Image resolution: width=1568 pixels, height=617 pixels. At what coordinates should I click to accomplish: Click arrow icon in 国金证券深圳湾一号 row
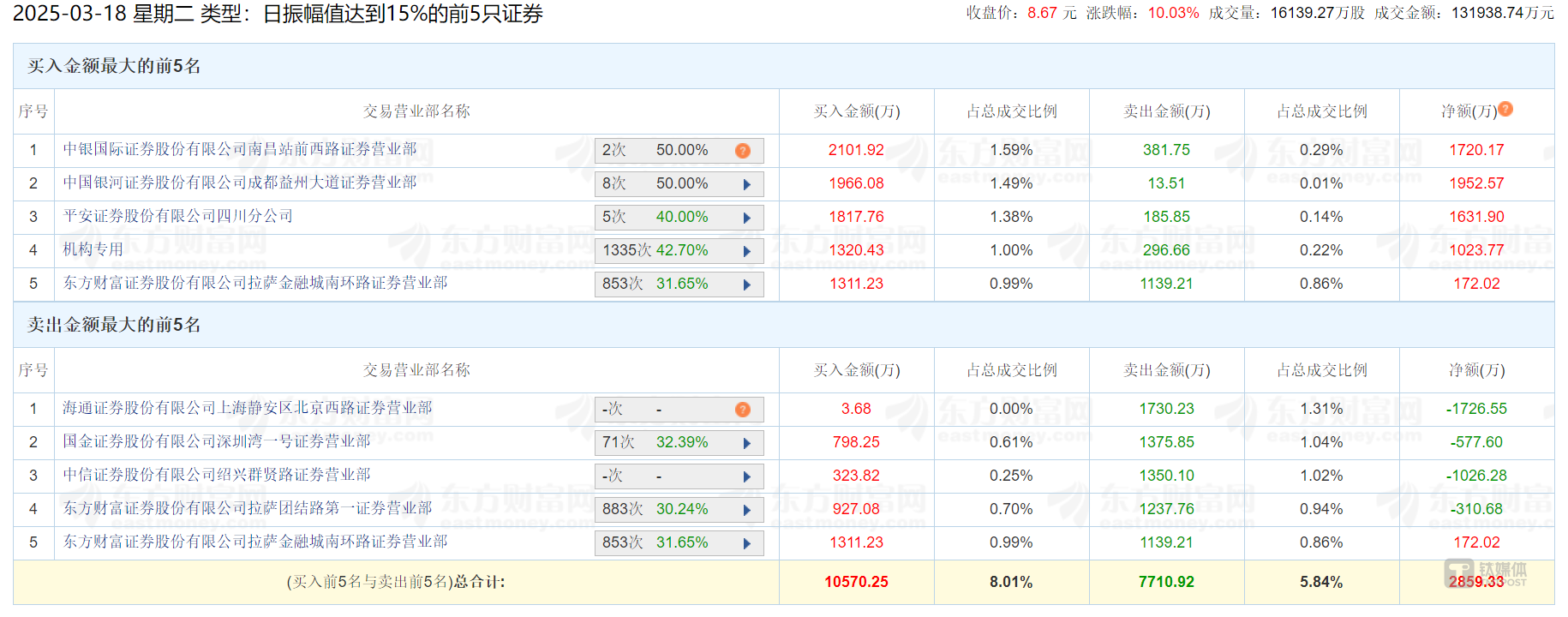point(747,443)
